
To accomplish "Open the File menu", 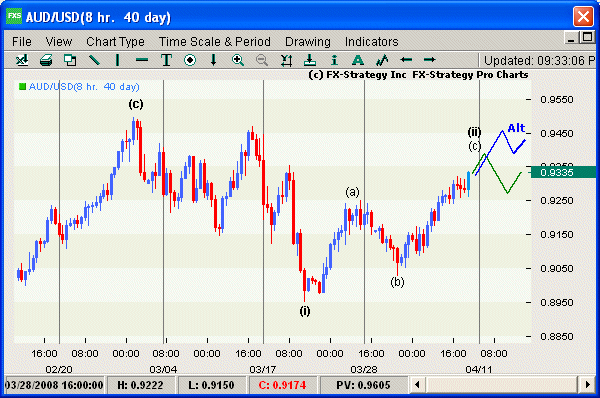I will point(22,41).
